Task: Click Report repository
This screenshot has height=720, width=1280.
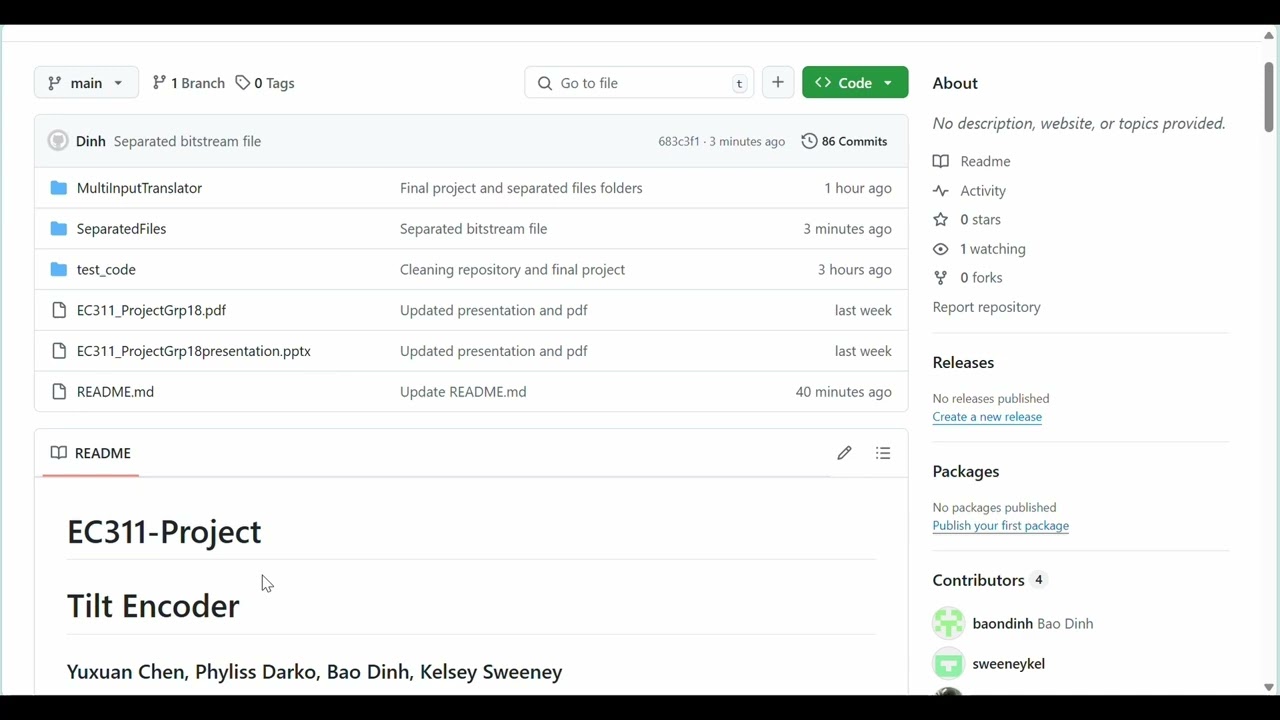Action: pyautogui.click(x=987, y=307)
